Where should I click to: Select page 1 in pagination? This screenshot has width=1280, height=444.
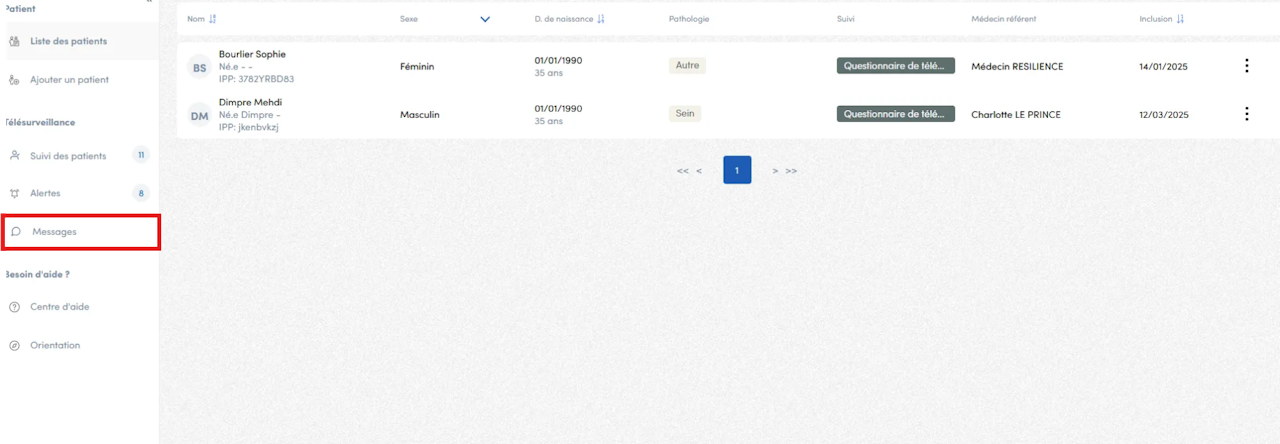pyautogui.click(x=737, y=170)
